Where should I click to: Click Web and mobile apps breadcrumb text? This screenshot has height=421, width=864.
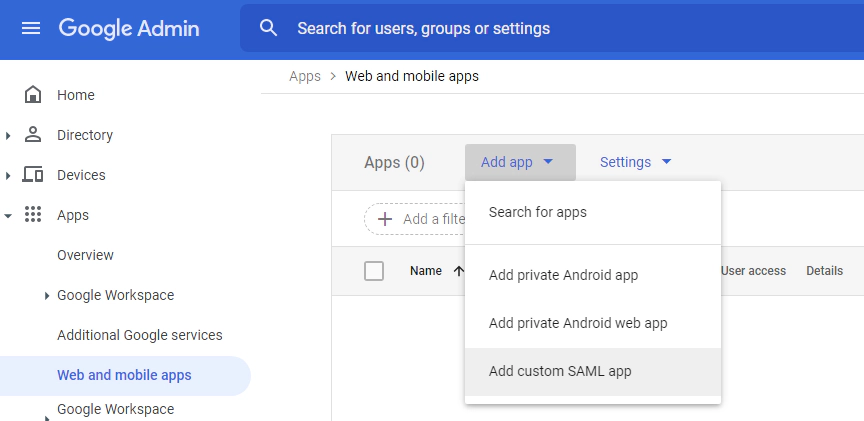coord(412,76)
